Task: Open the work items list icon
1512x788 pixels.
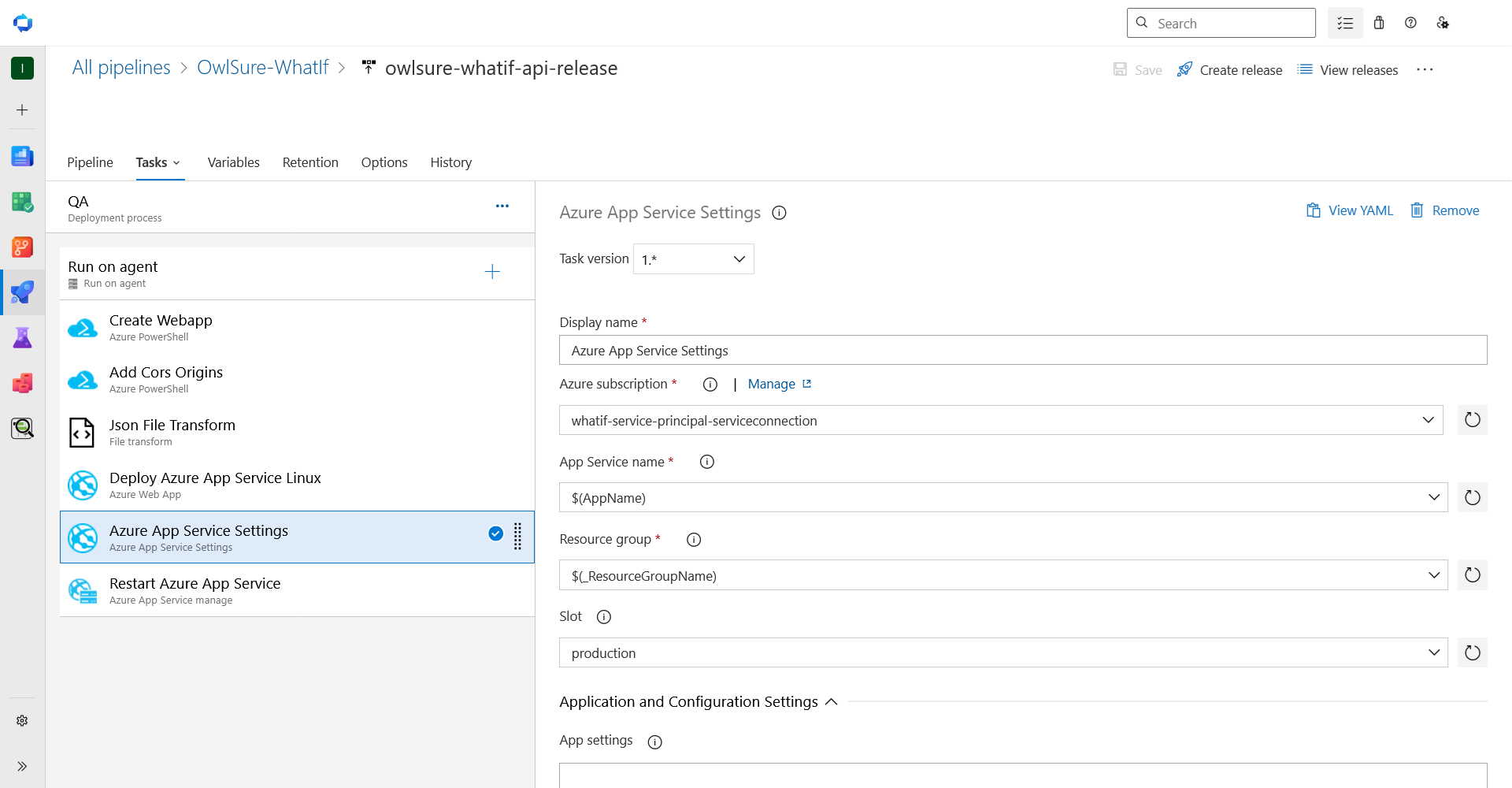Action: coord(1345,23)
